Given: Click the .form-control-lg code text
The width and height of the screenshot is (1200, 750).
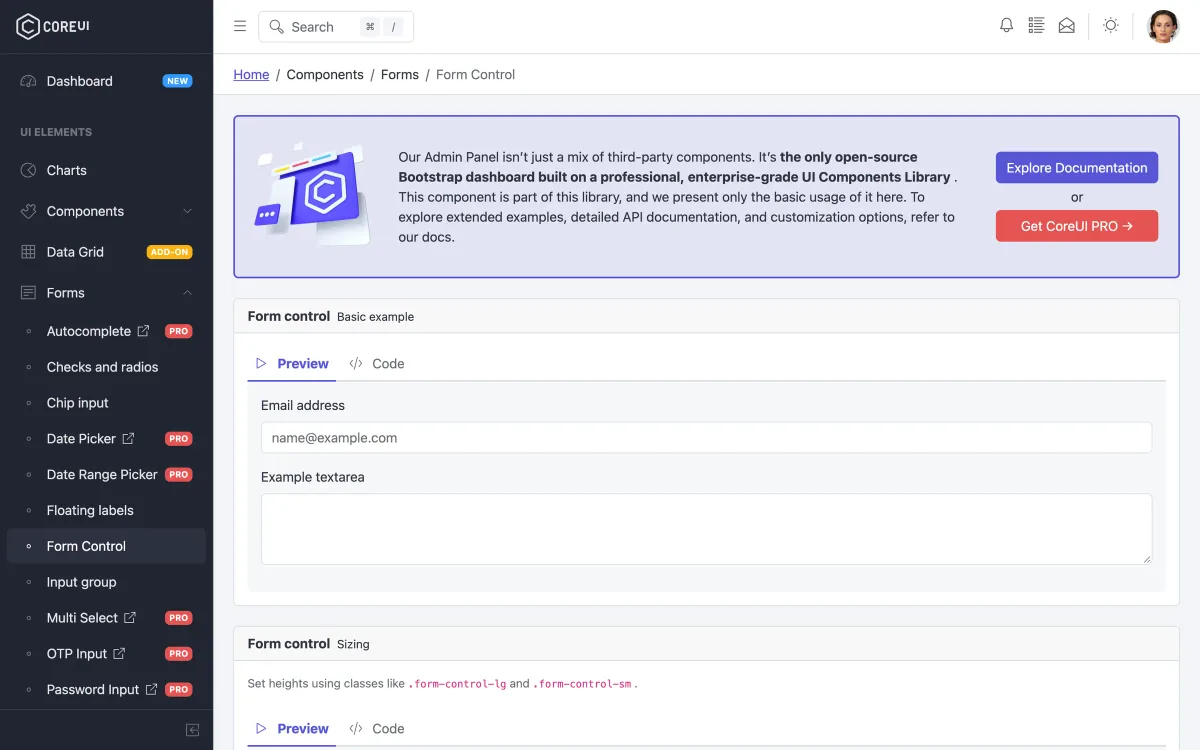Looking at the screenshot, I should coord(458,684).
